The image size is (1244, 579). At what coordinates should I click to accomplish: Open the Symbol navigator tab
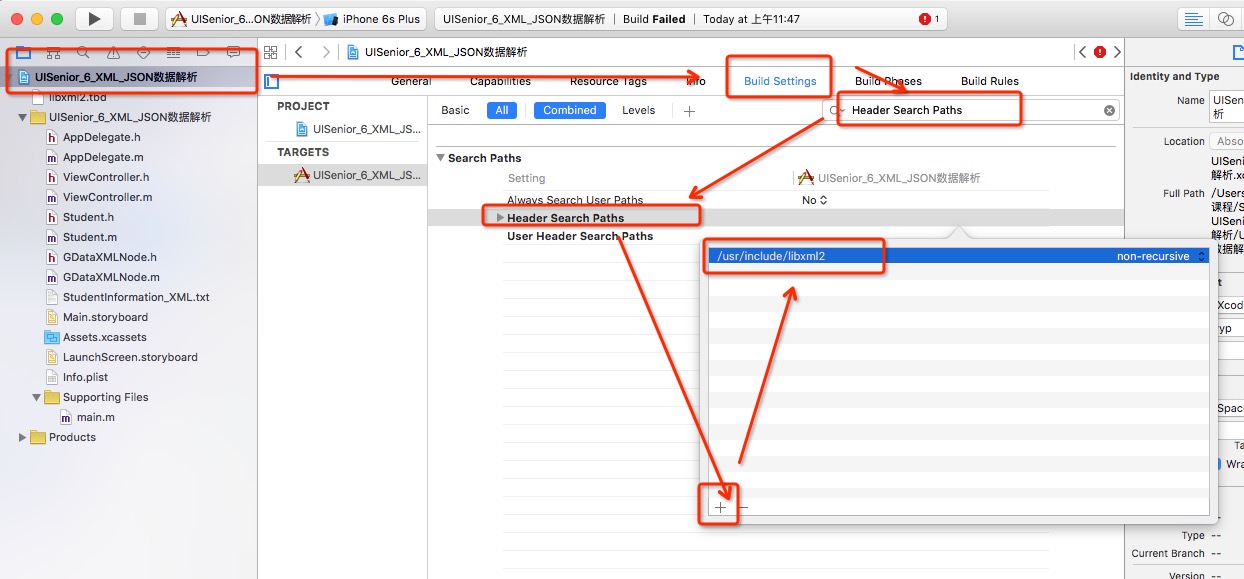coord(53,52)
